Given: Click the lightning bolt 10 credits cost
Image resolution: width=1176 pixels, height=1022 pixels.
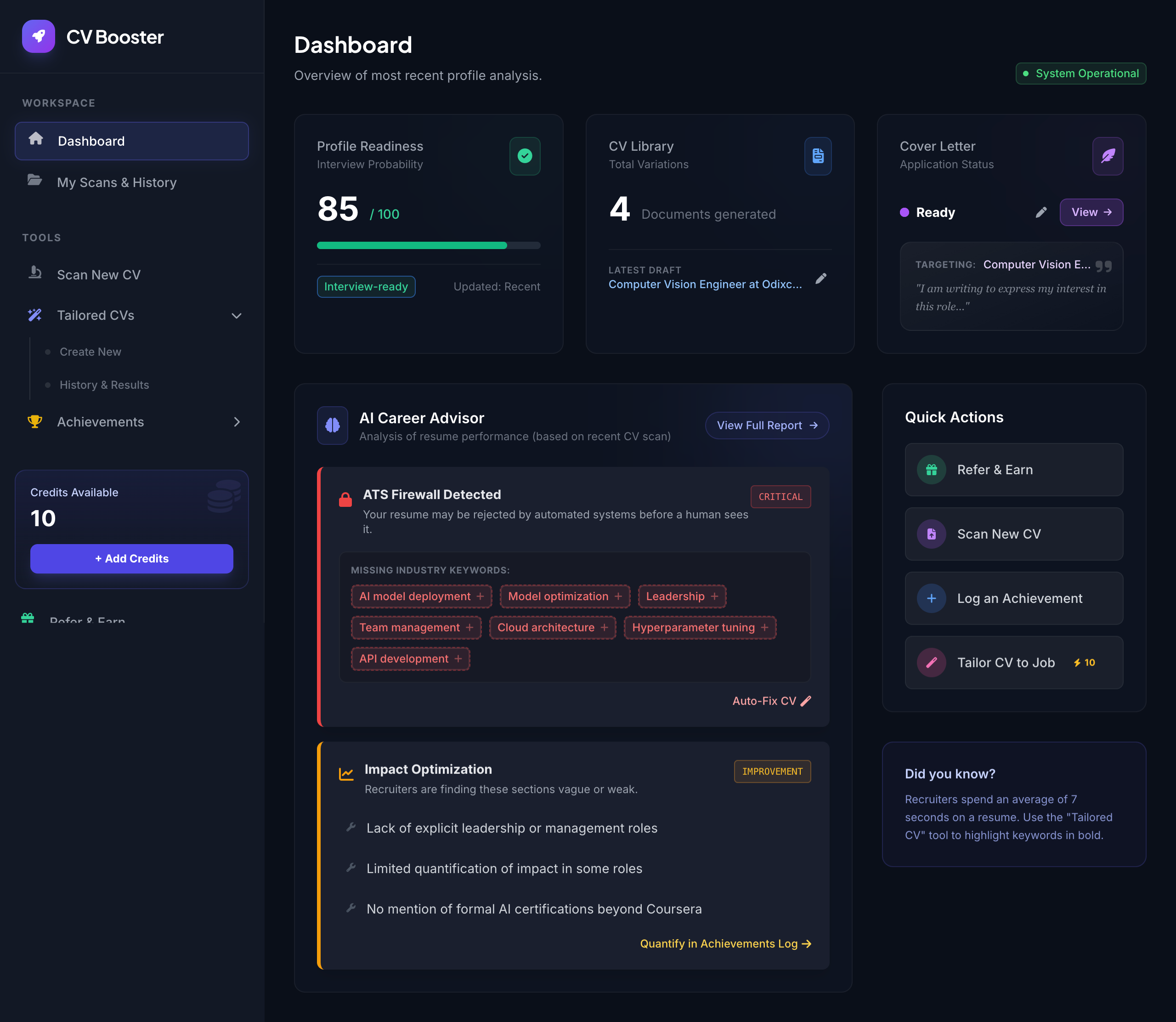Looking at the screenshot, I should (1084, 663).
